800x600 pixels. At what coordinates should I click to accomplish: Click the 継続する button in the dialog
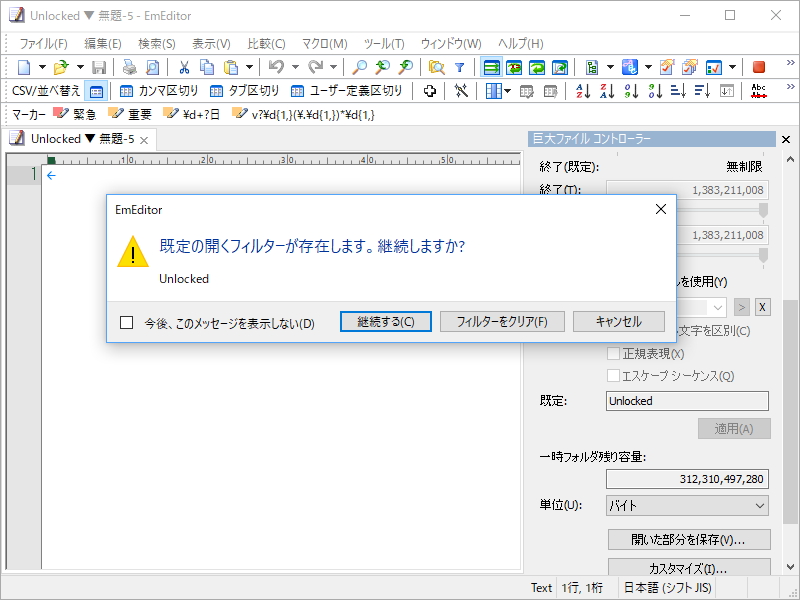[x=386, y=321]
